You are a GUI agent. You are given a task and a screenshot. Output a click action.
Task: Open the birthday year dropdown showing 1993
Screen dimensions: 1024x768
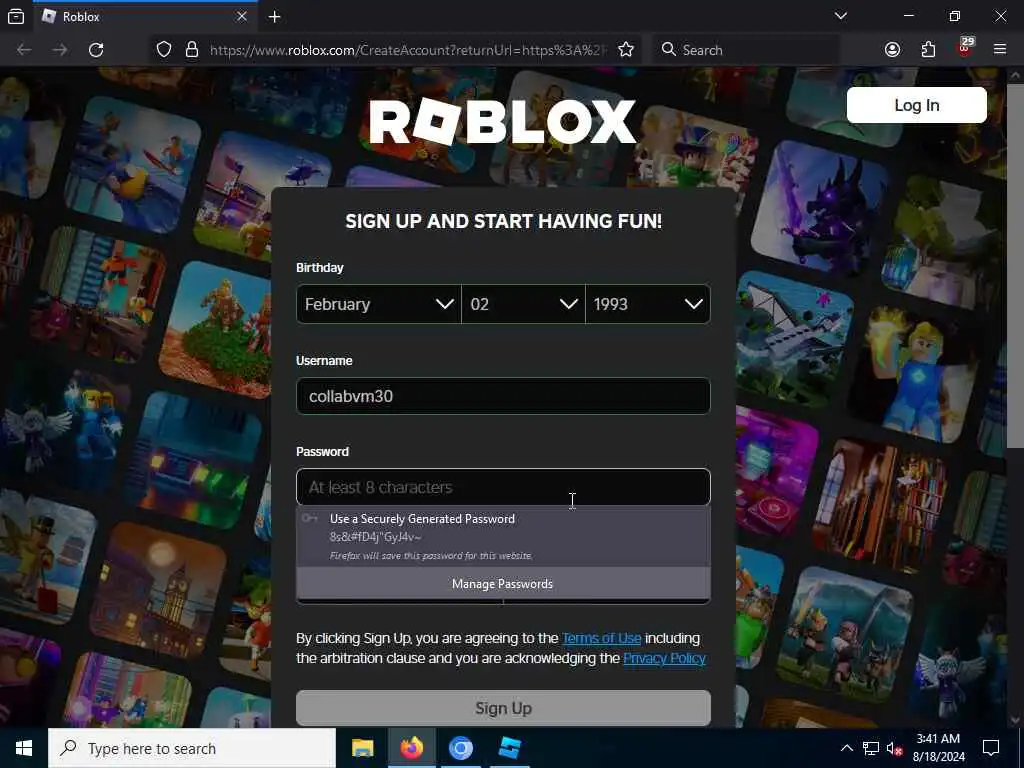648,304
